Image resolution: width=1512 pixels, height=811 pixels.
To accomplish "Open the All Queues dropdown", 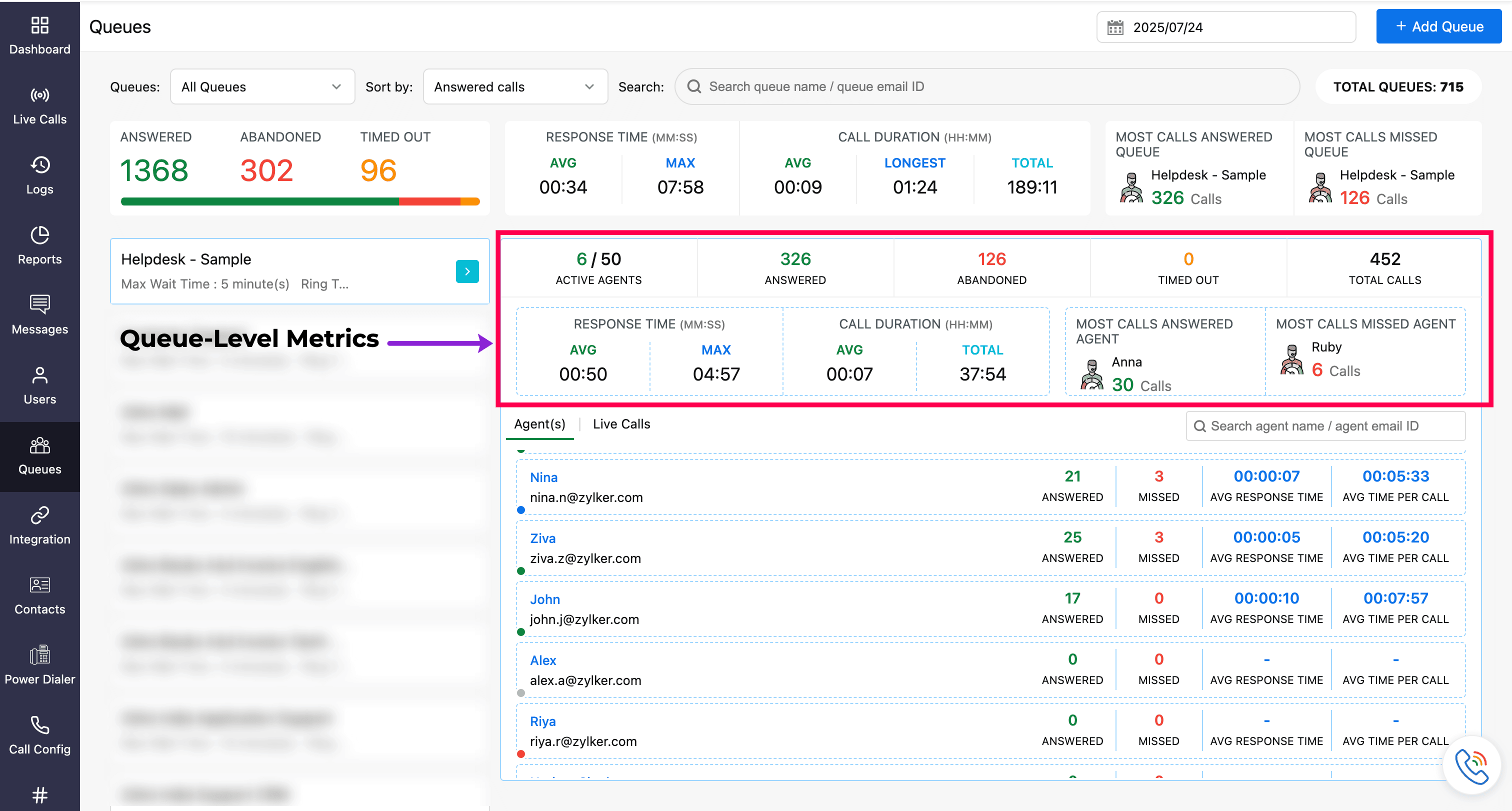I will pos(262,87).
